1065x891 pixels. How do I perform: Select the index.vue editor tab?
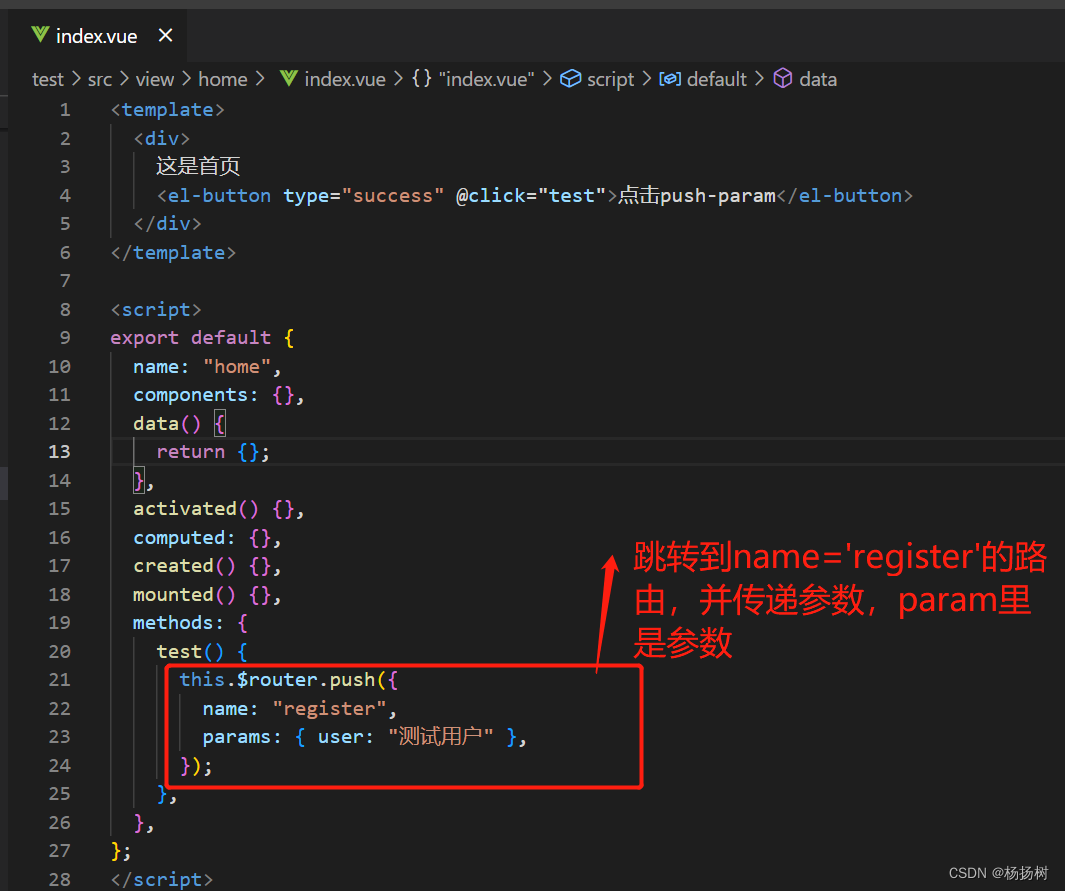point(98,36)
